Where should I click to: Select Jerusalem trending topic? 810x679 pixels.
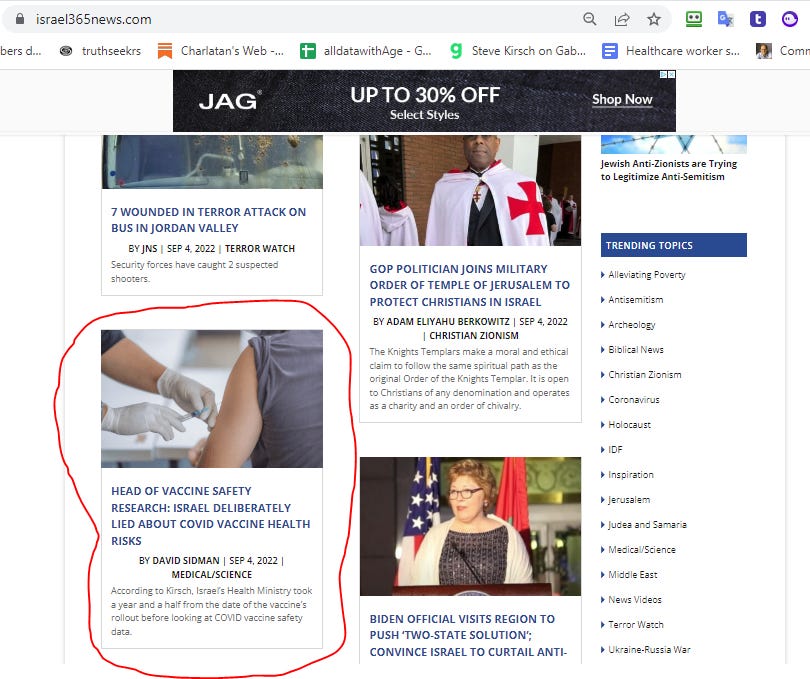click(x=629, y=500)
